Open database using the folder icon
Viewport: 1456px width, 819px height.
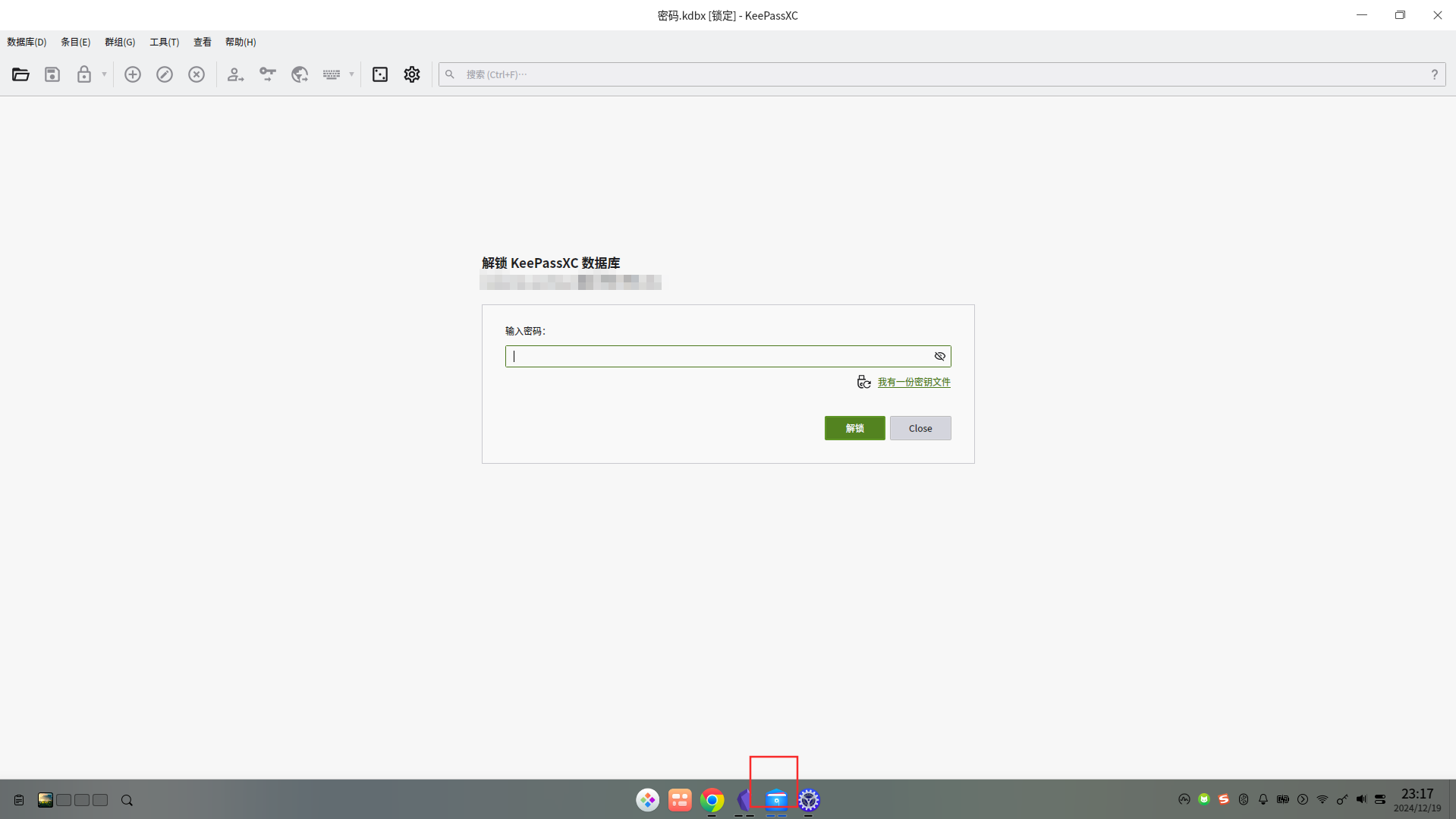click(x=20, y=74)
